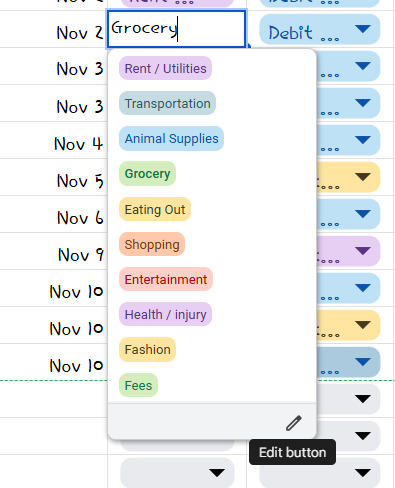Click the Nov 3 date cell, first one
This screenshot has width=395, height=488.
(x=80, y=69)
